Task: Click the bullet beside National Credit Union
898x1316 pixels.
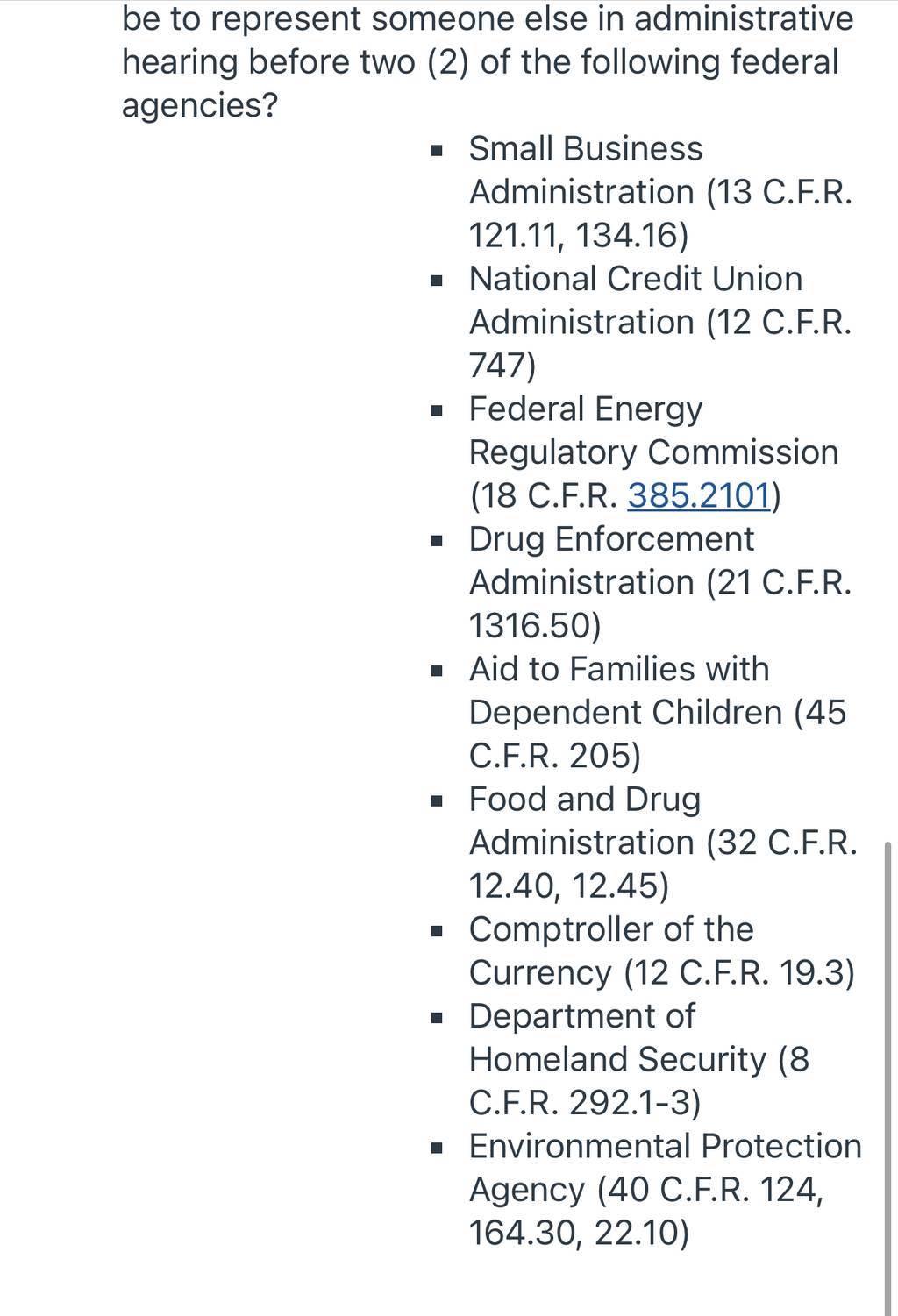Action: pyautogui.click(x=437, y=281)
